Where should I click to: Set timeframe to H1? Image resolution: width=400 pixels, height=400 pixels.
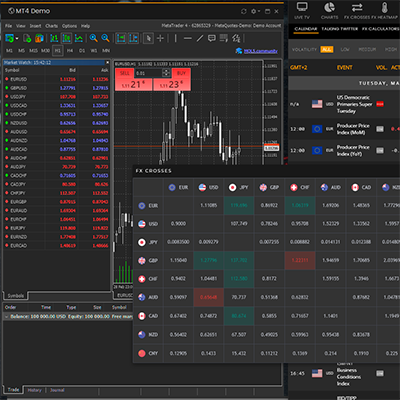click(58, 51)
